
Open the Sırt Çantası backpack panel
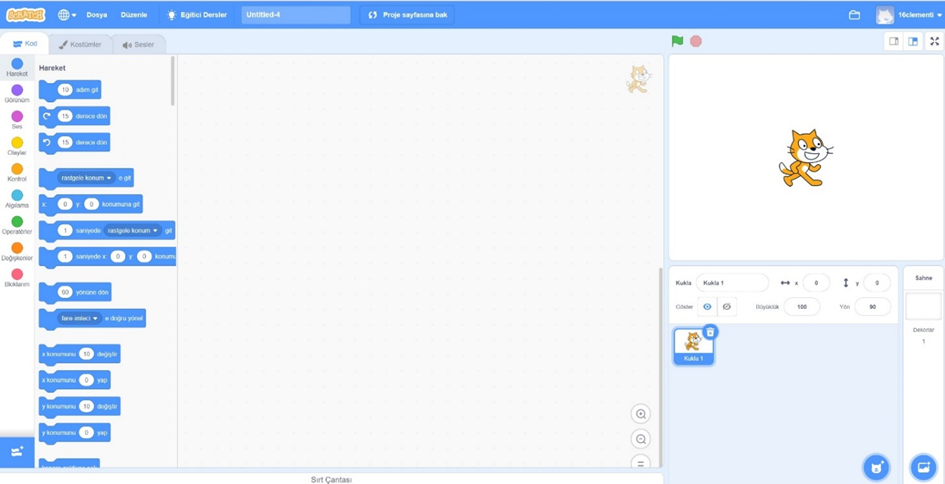(331, 480)
